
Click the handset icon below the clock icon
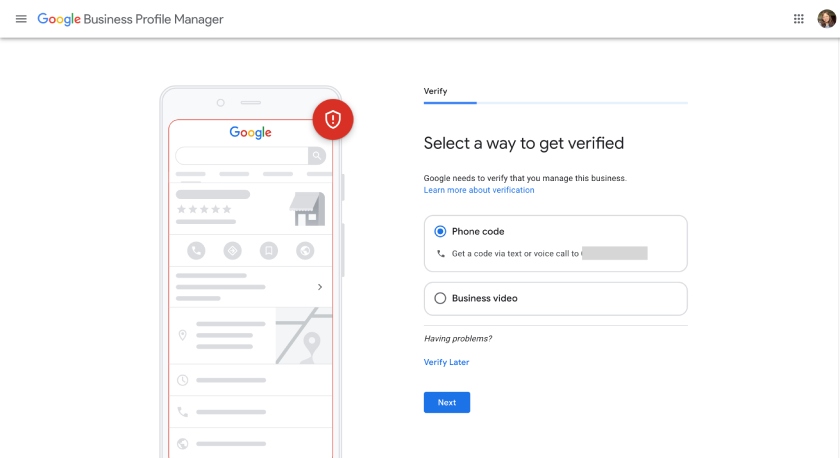click(x=183, y=412)
